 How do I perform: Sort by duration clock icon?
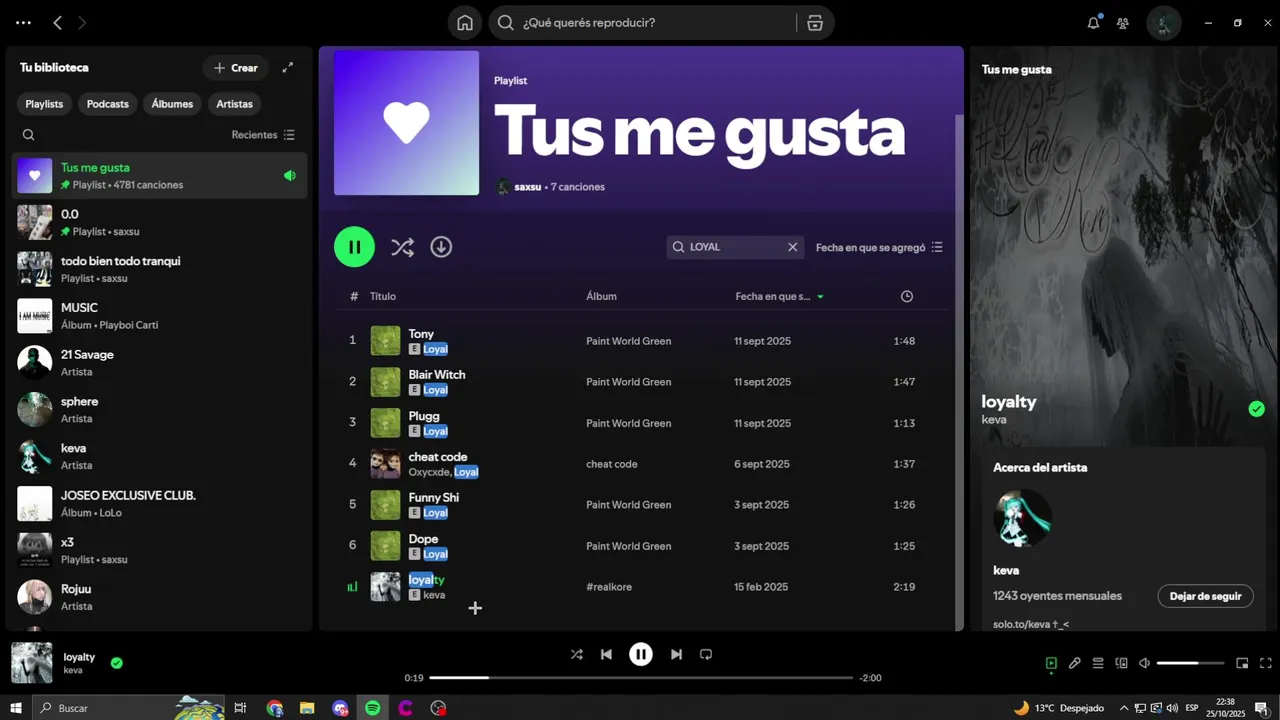click(907, 296)
